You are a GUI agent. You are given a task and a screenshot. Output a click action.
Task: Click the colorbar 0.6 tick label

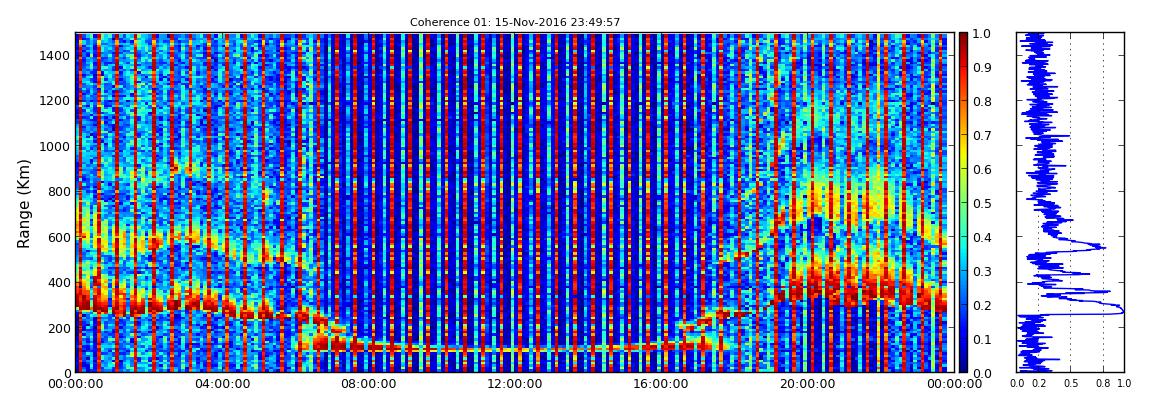pyautogui.click(x=981, y=169)
